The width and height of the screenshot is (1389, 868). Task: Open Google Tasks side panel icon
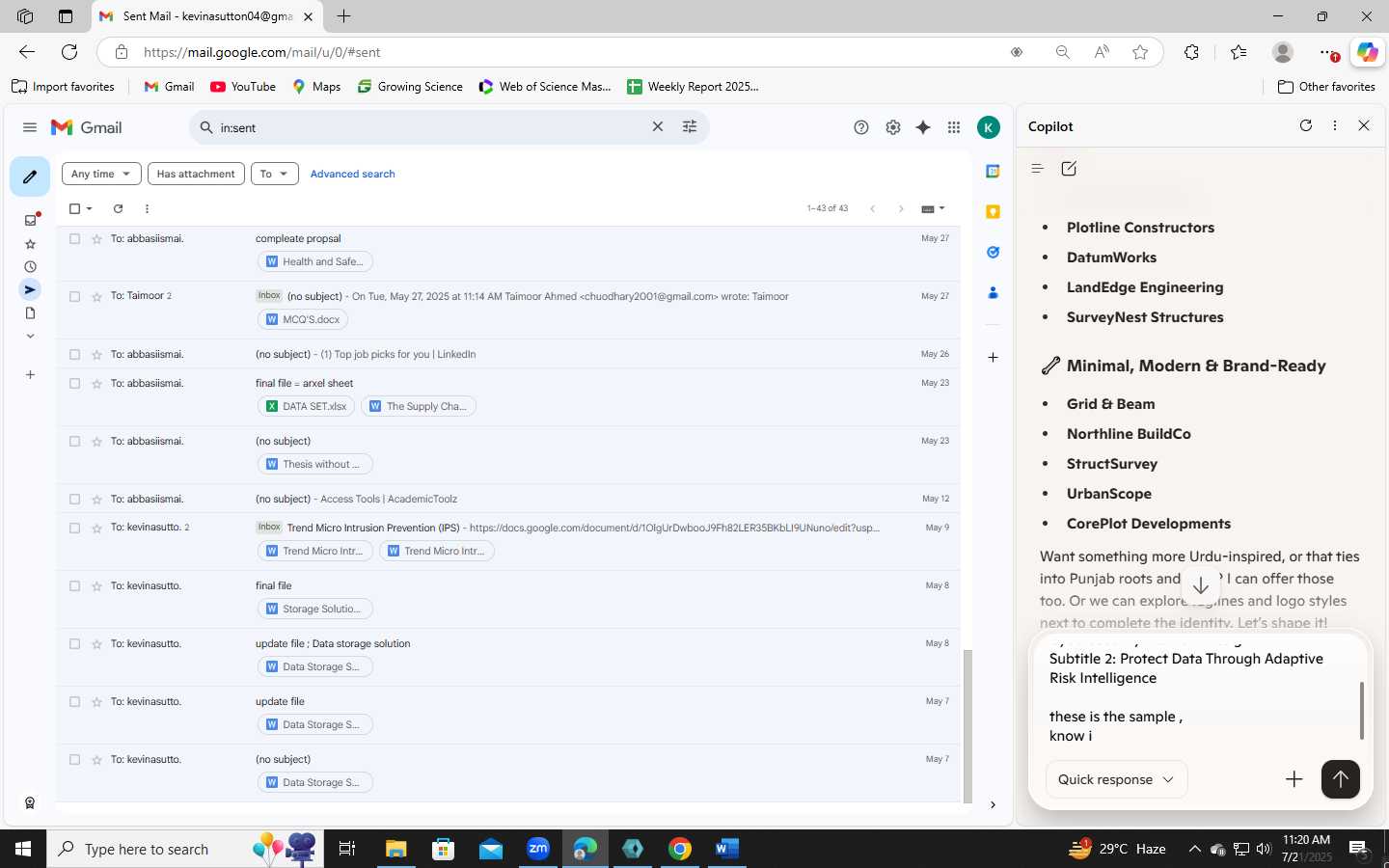pyautogui.click(x=993, y=252)
